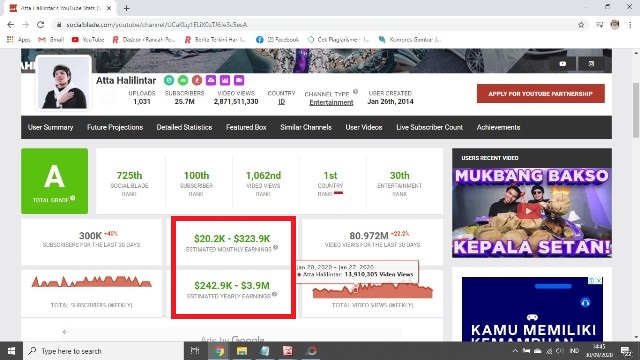Click the total subscribers weekly chart
The image size is (640, 360).
tap(91, 282)
